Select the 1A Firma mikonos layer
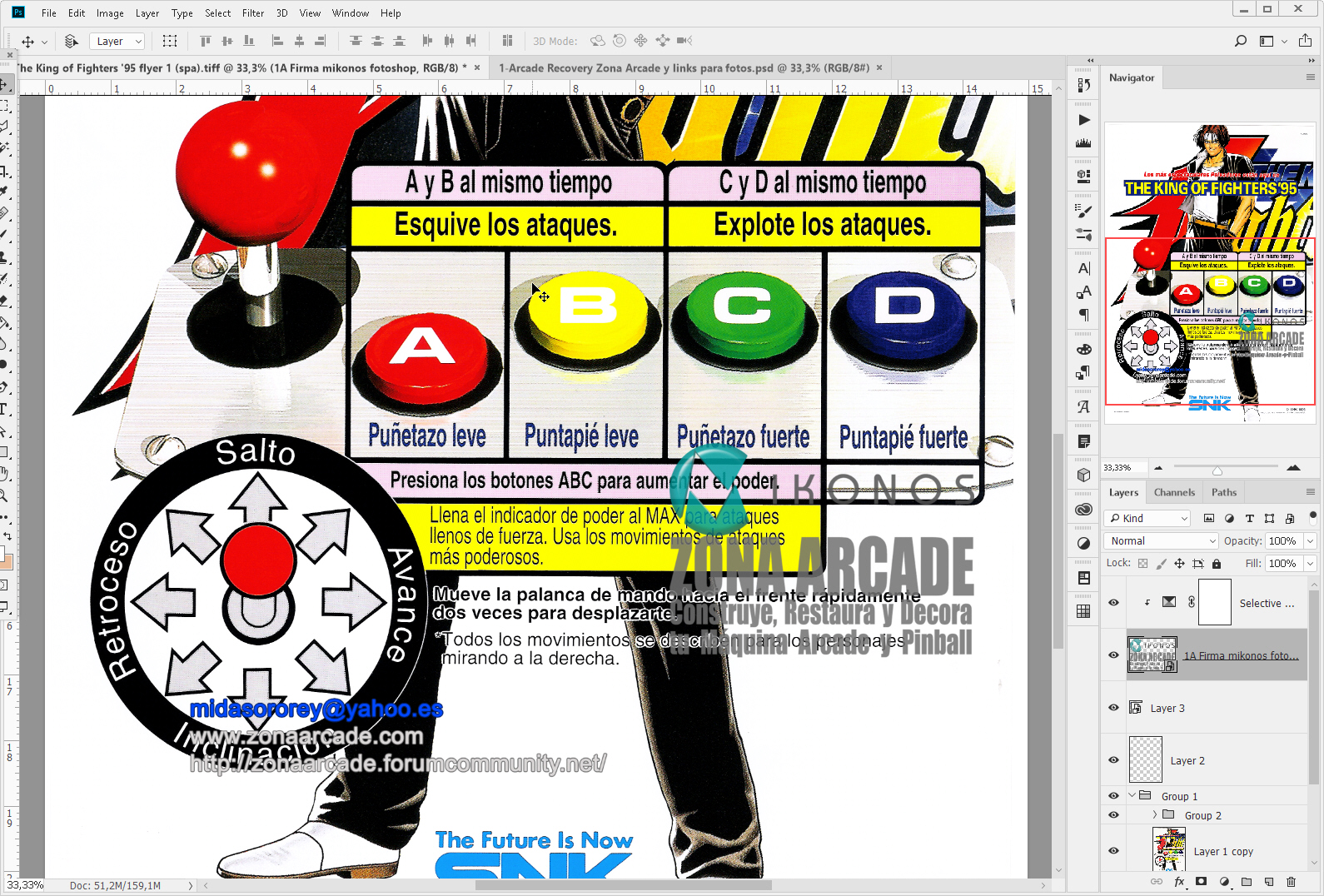This screenshot has height=896, width=1324. click(1241, 655)
